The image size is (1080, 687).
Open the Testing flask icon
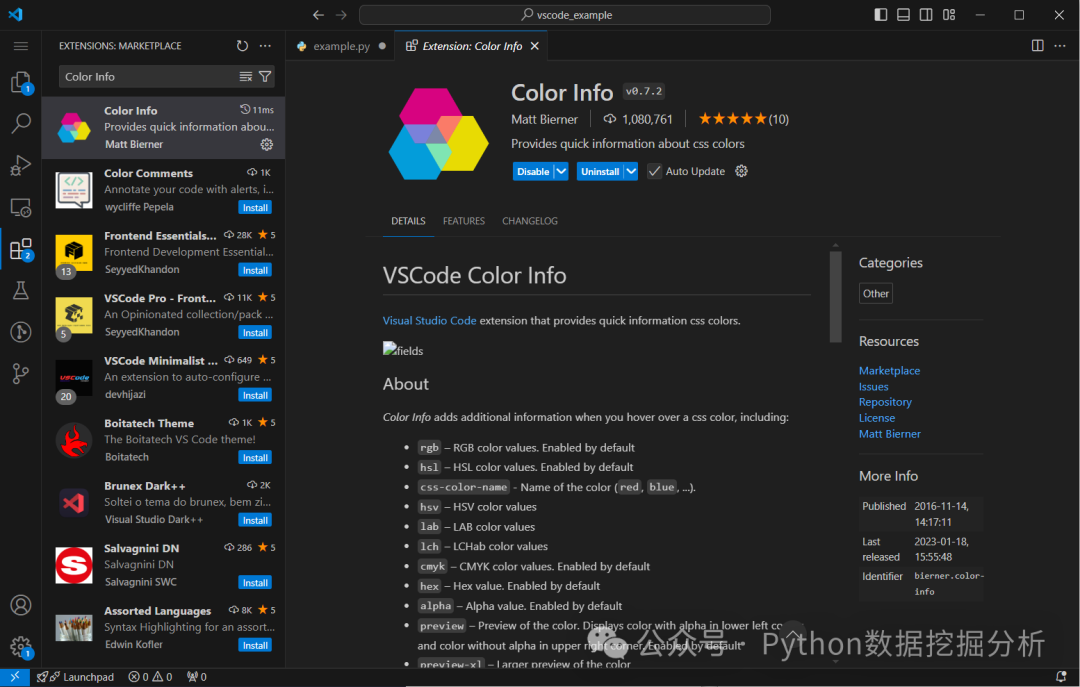21,290
